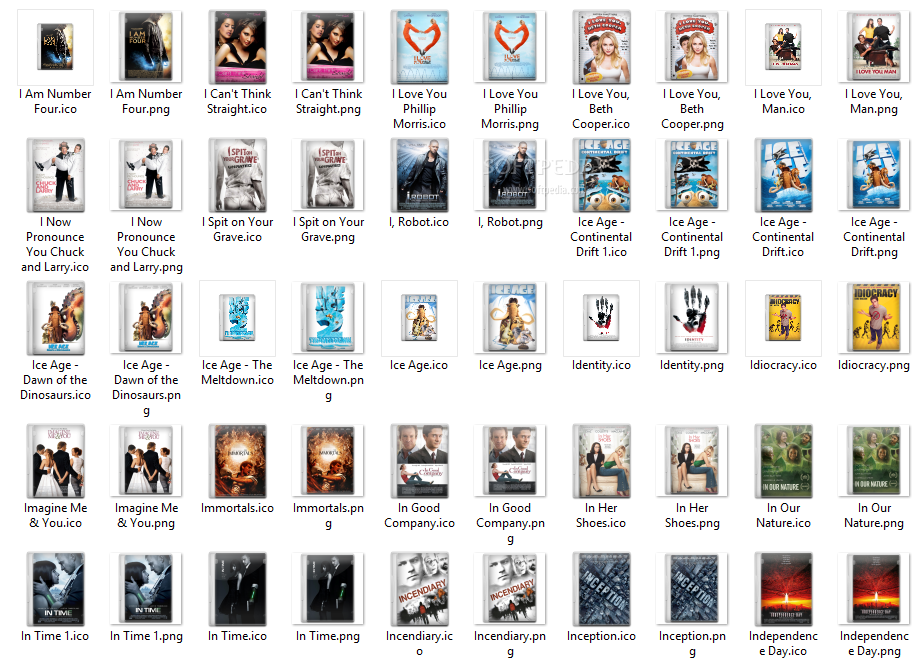
Task: Click the "In Her Shoes.ico" file name
Action: point(601,515)
